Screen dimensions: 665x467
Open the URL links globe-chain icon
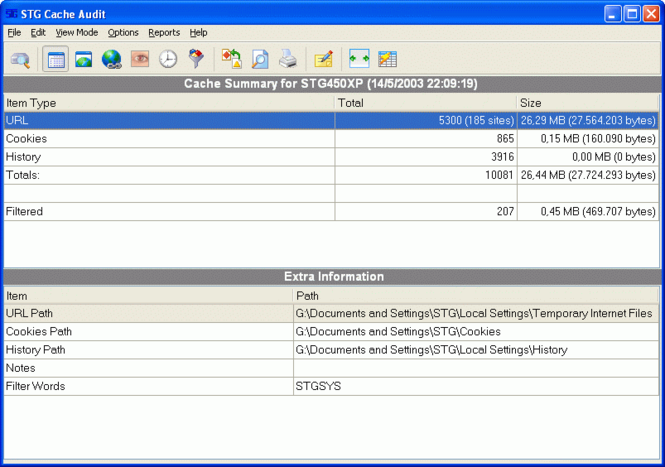click(112, 60)
